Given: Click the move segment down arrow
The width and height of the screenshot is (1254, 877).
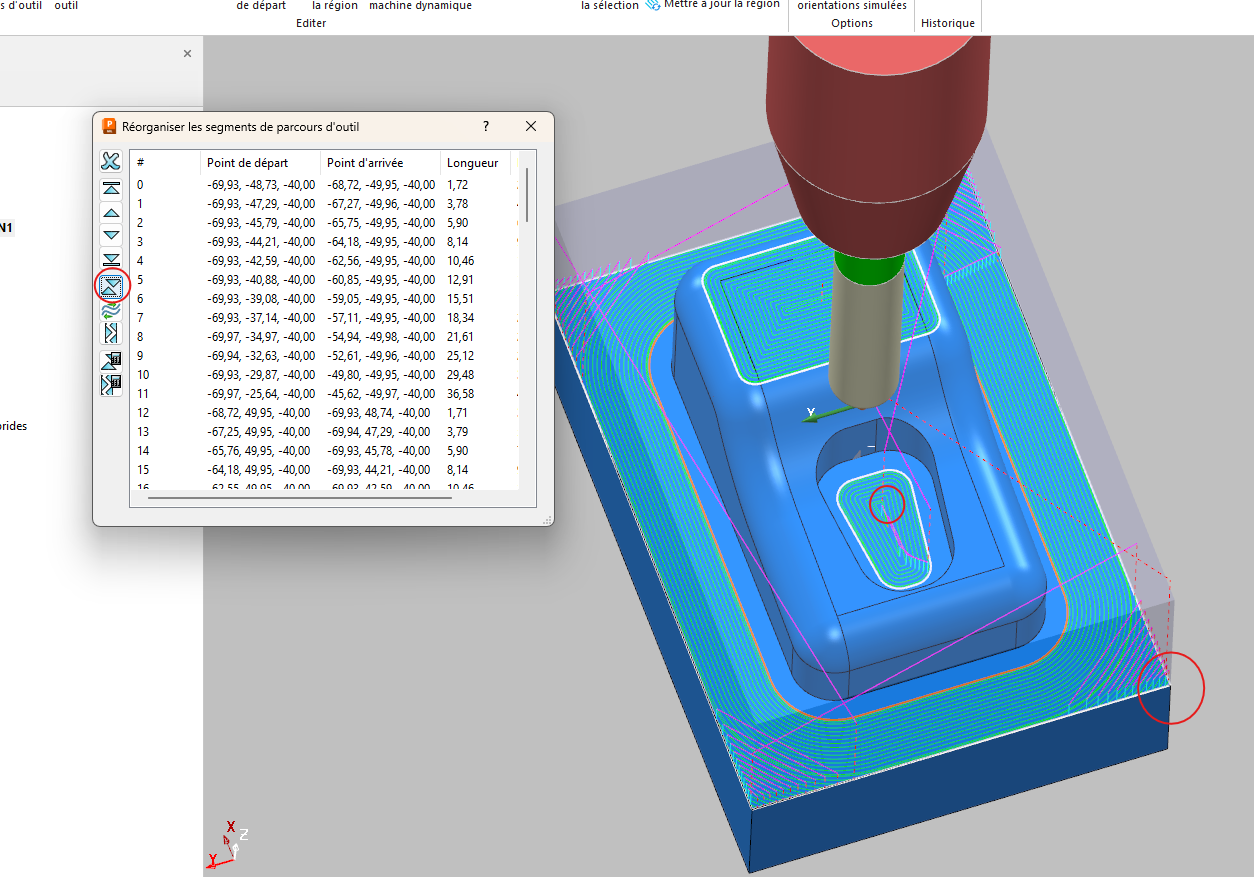Looking at the screenshot, I should (x=111, y=236).
